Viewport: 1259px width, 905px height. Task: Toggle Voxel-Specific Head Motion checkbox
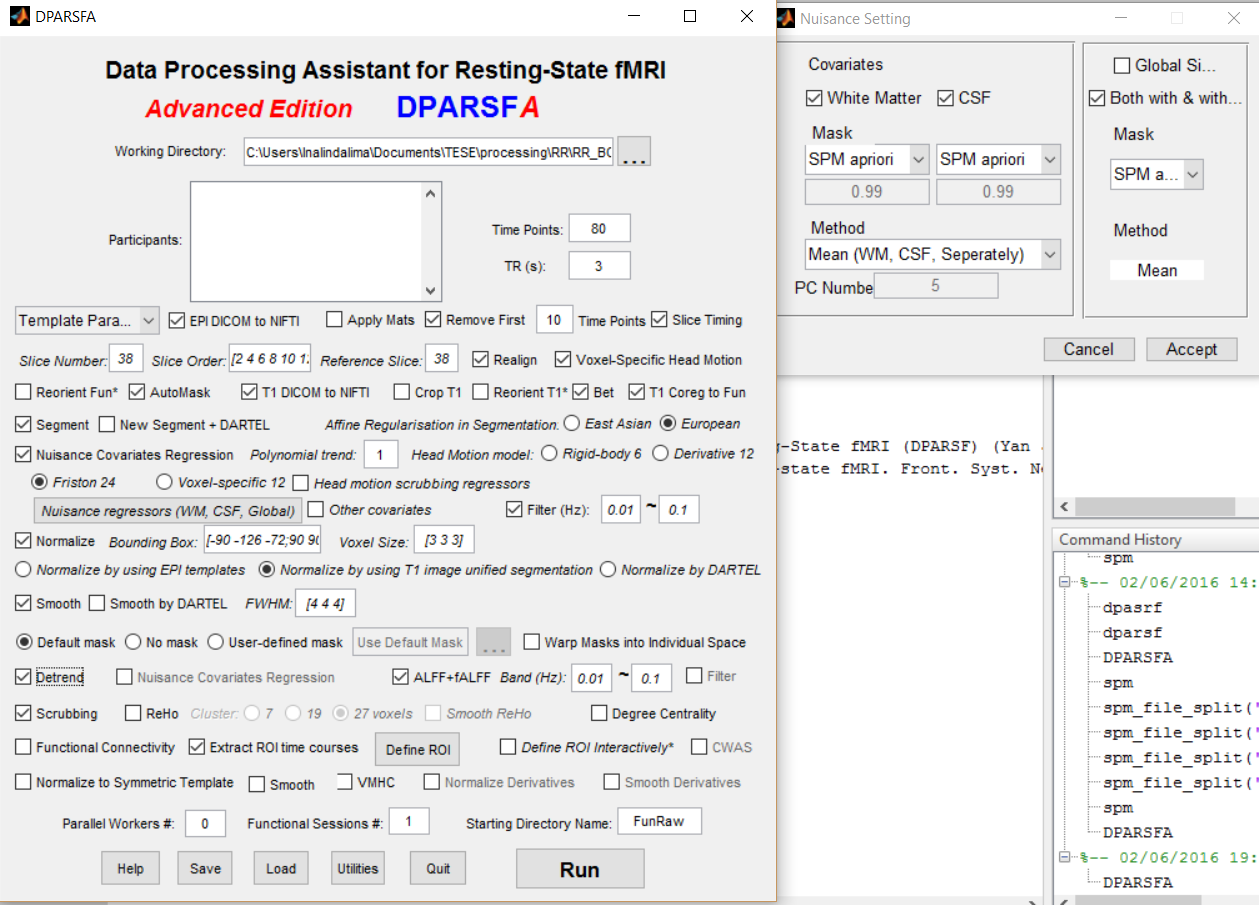562,359
